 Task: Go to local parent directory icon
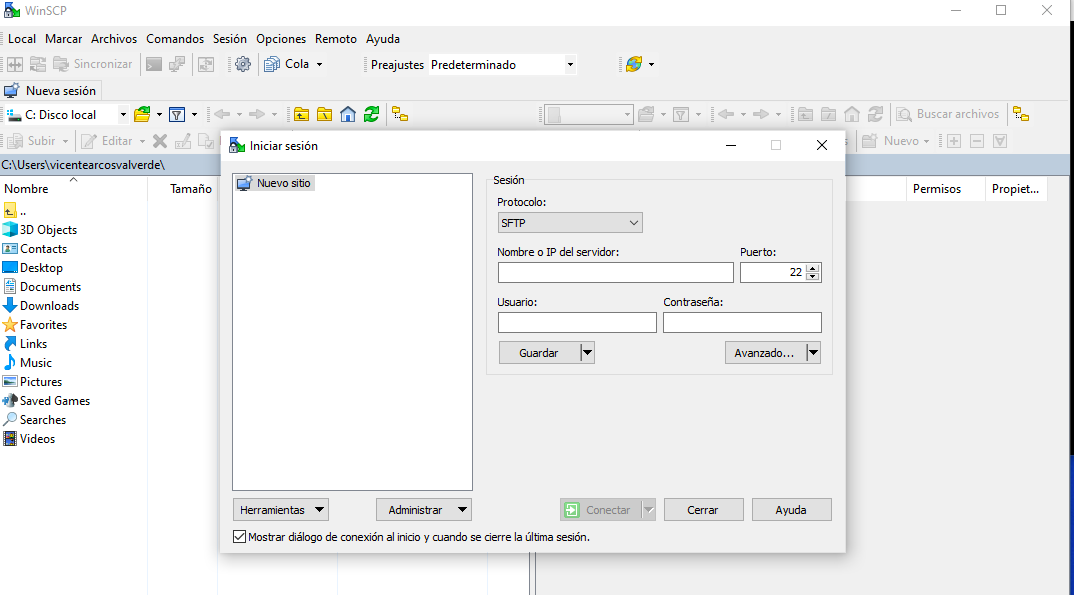[301, 114]
